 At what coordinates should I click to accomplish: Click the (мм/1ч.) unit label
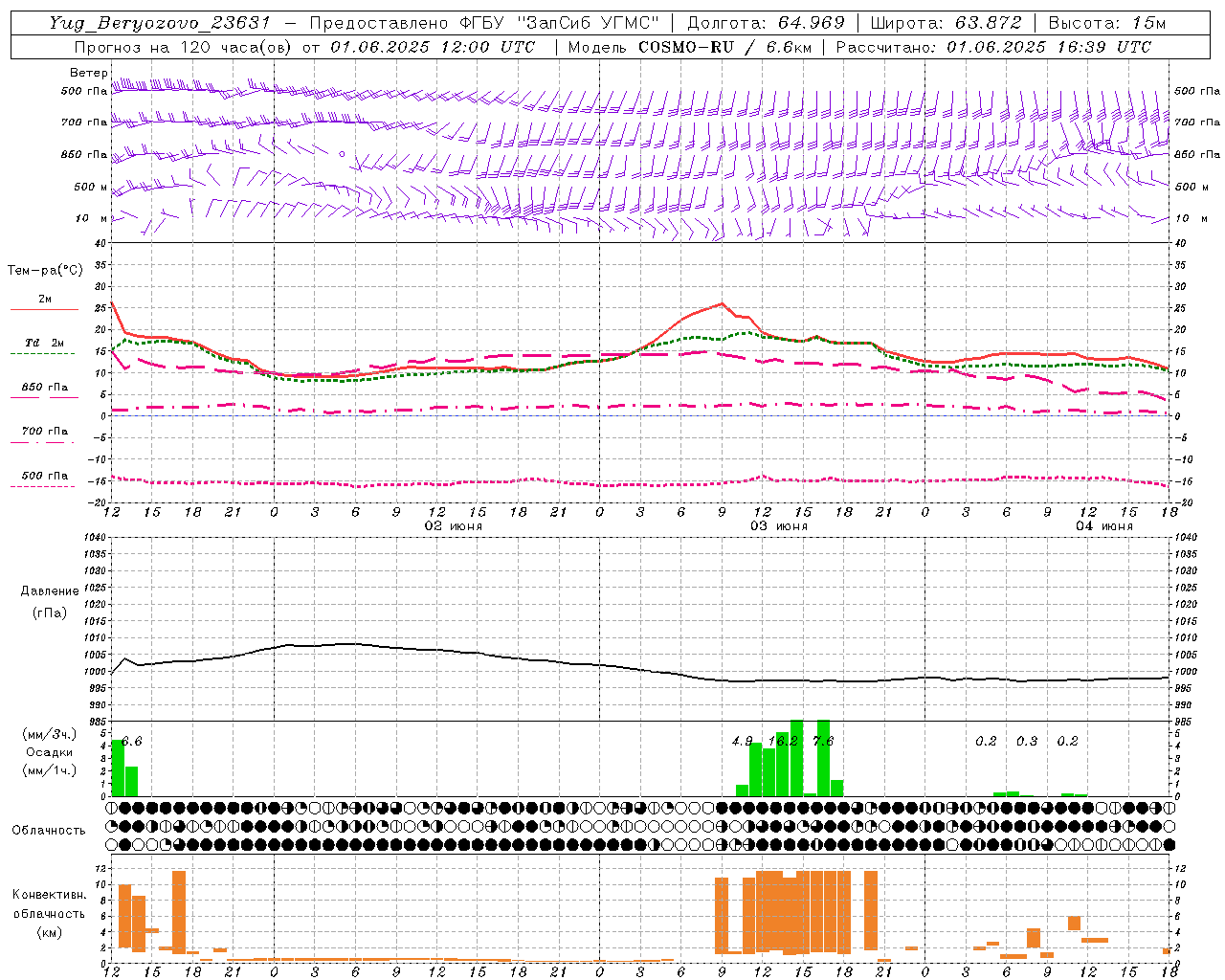pos(50,770)
